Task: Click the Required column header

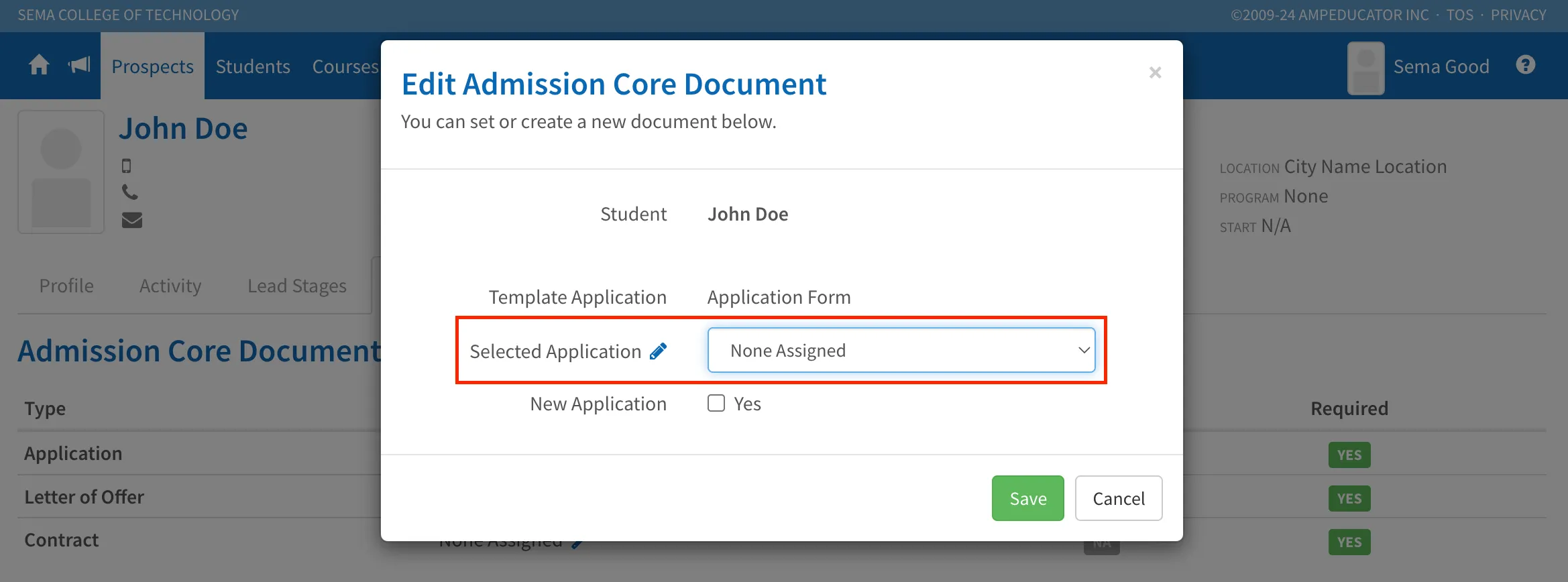Action: pos(1349,408)
